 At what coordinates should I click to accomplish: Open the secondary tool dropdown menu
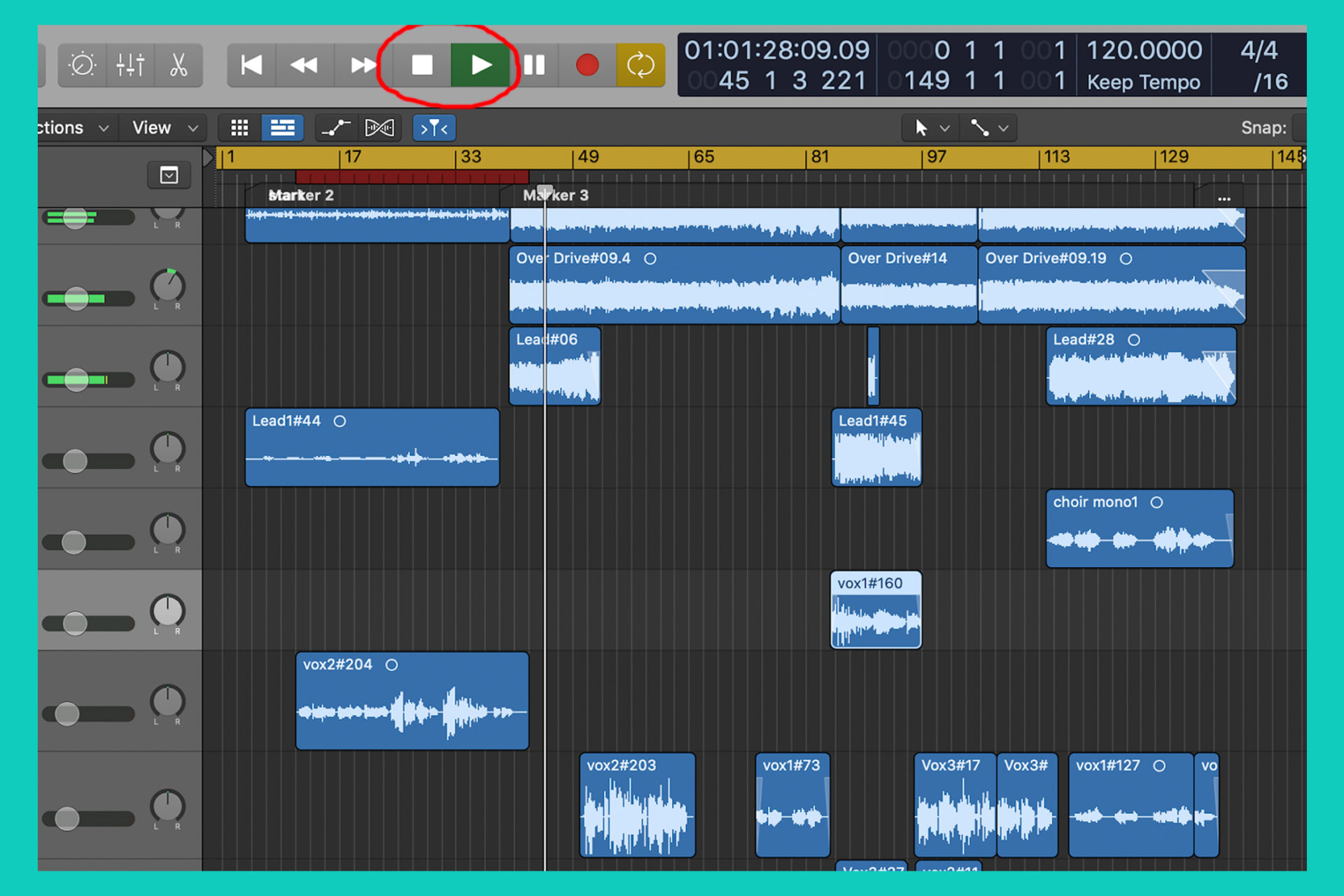pos(988,128)
